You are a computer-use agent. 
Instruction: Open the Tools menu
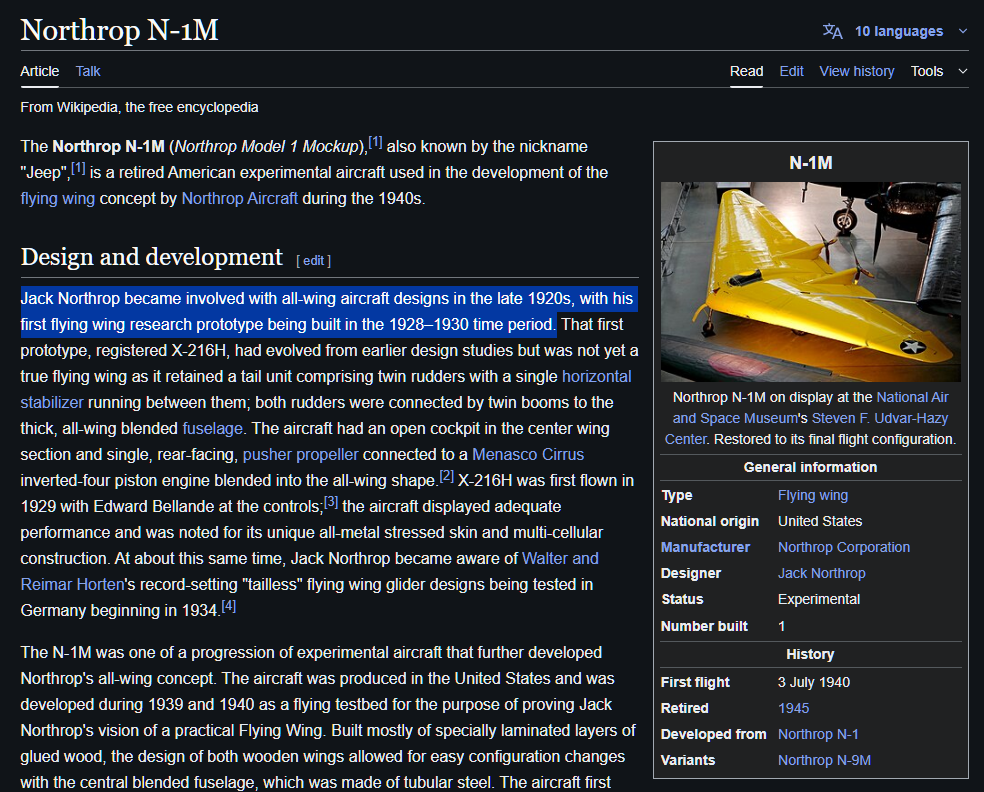pos(927,72)
